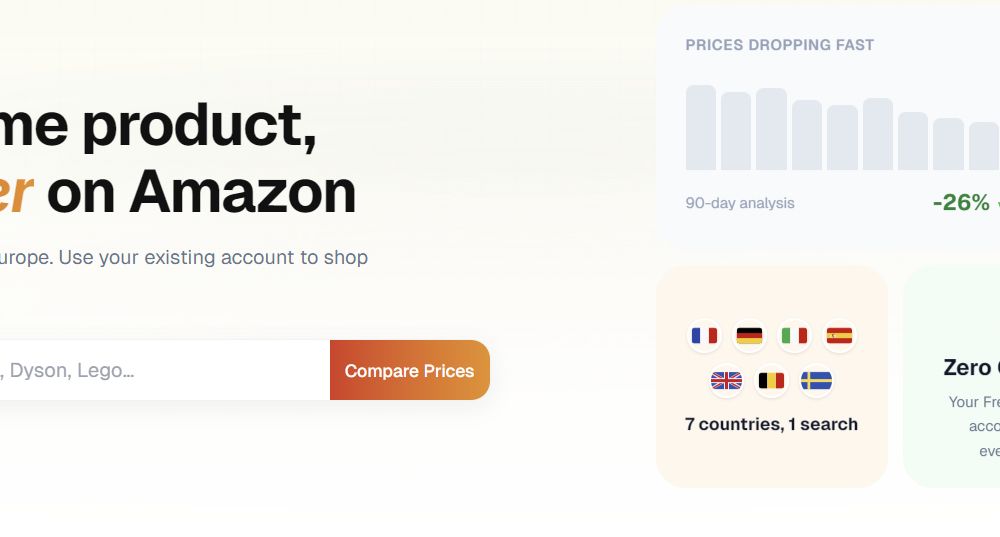Click the Italy flag icon

pyautogui.click(x=794, y=336)
